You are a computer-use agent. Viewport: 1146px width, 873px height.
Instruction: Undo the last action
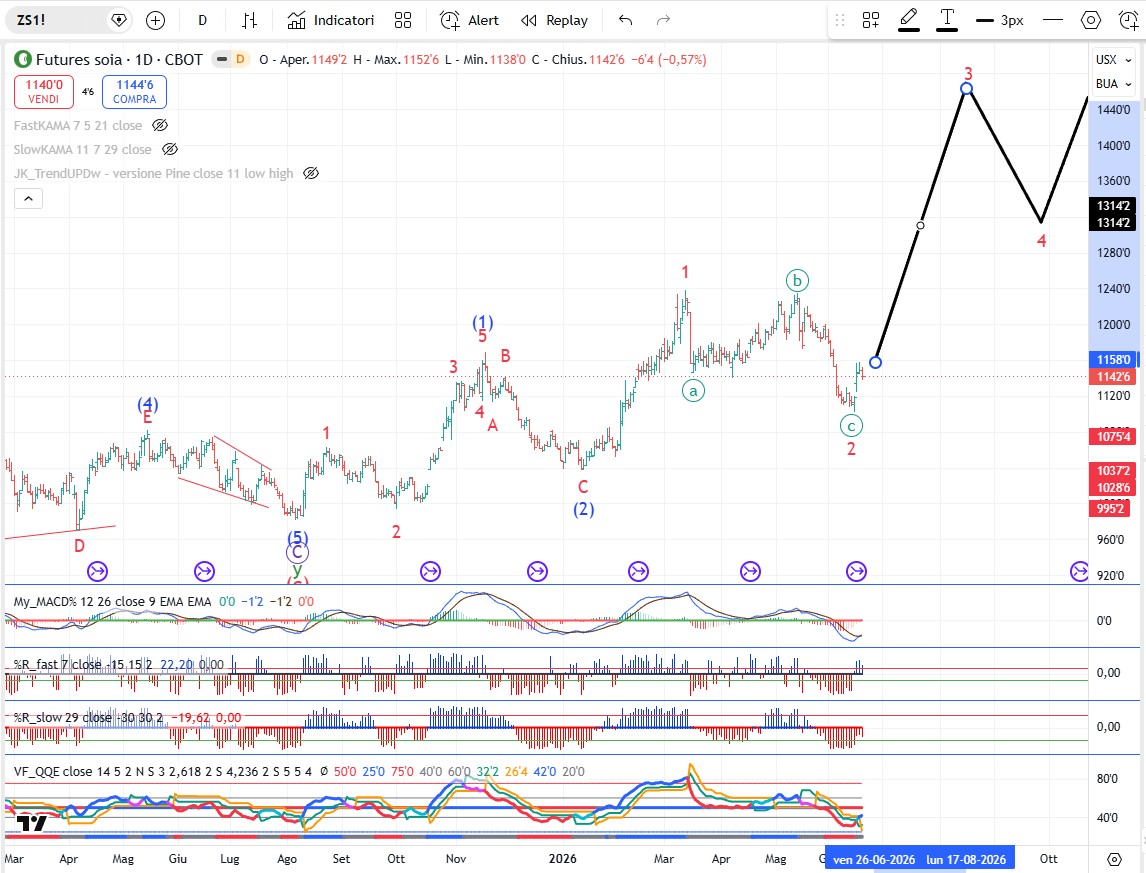625,20
